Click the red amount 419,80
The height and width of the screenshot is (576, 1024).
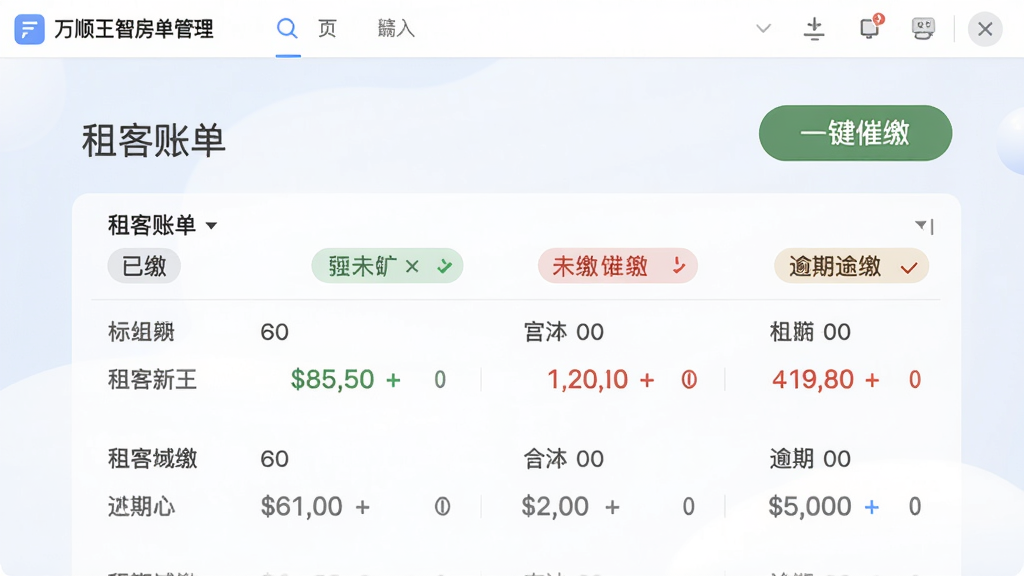(x=813, y=379)
